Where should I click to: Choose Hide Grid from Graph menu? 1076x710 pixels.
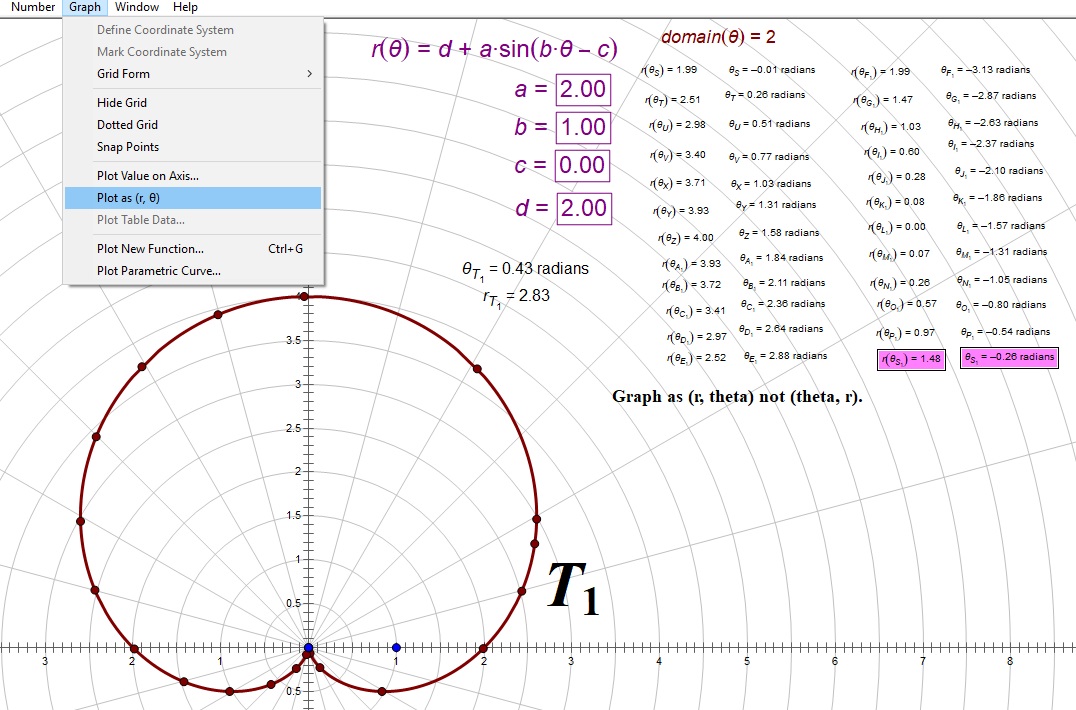click(122, 103)
